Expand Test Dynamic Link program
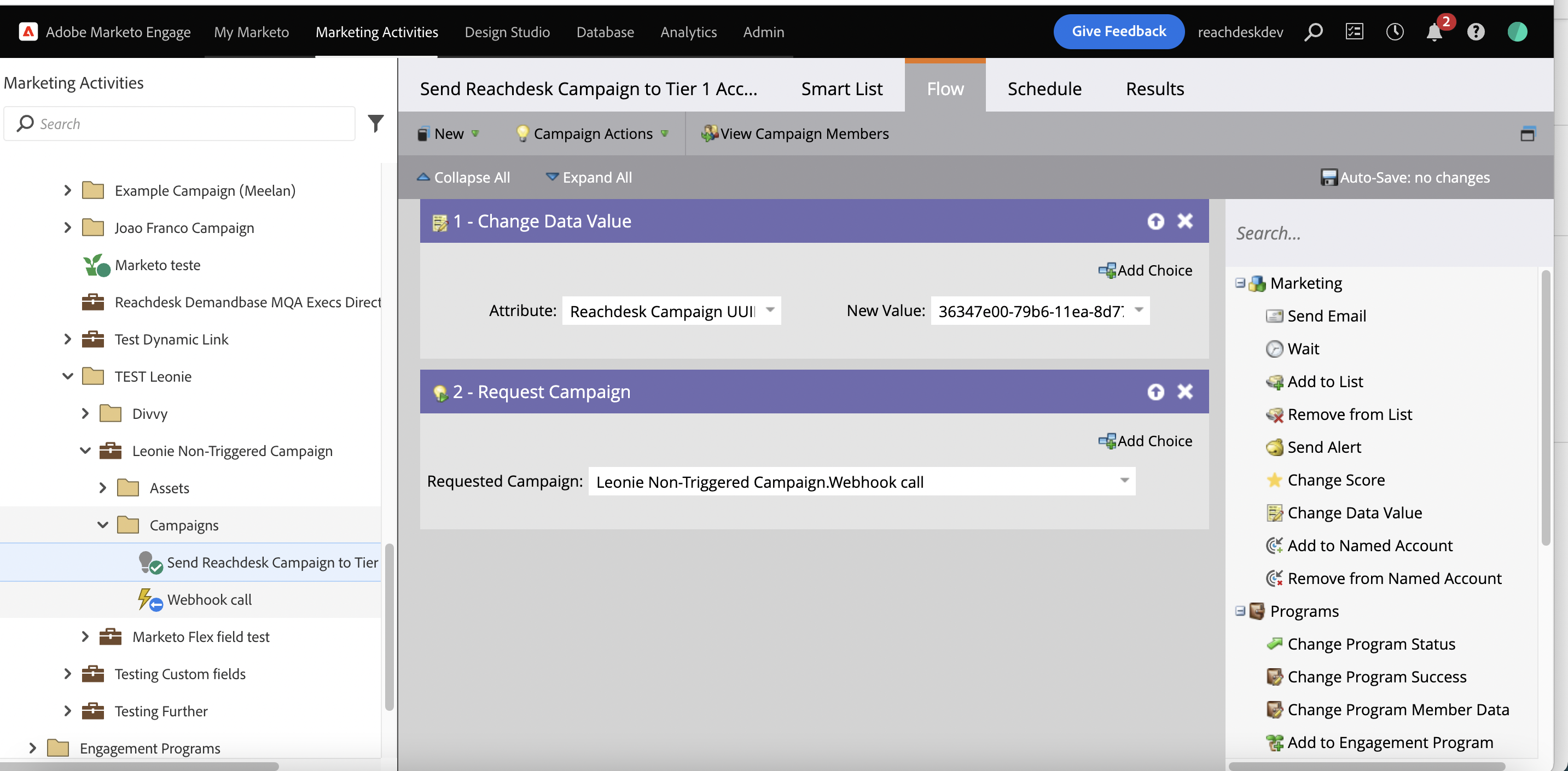This screenshot has width=1568, height=771. tap(67, 339)
